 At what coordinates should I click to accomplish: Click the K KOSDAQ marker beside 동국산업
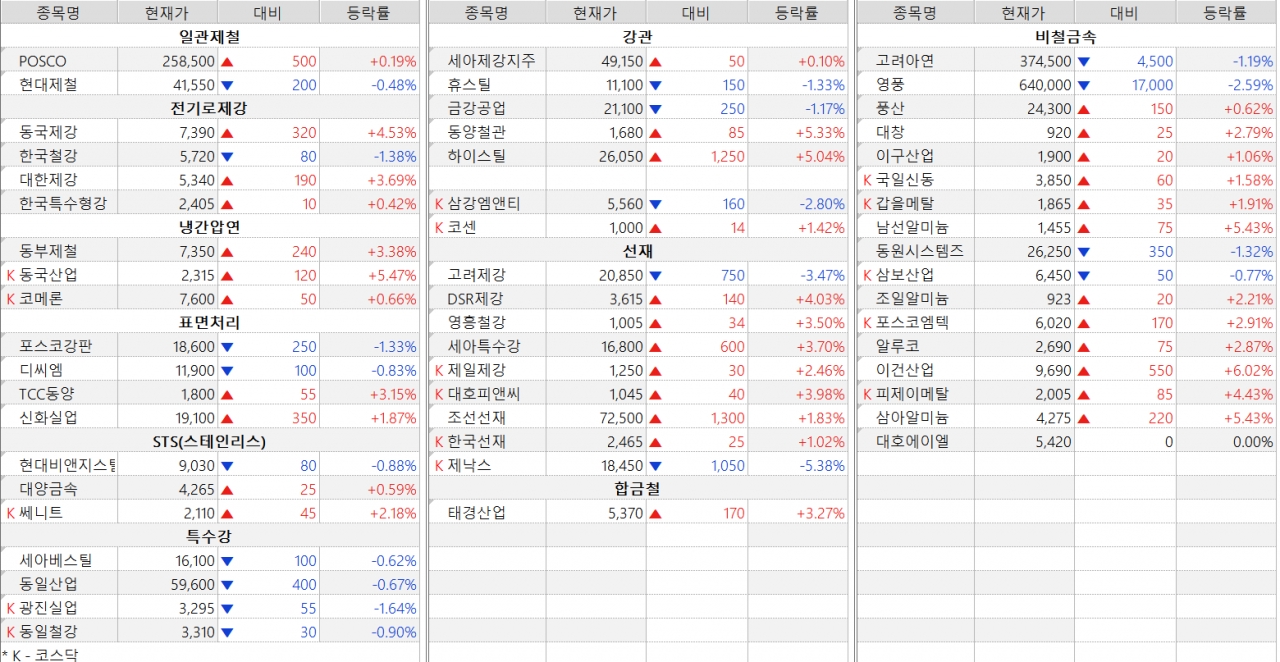pyautogui.click(x=11, y=275)
